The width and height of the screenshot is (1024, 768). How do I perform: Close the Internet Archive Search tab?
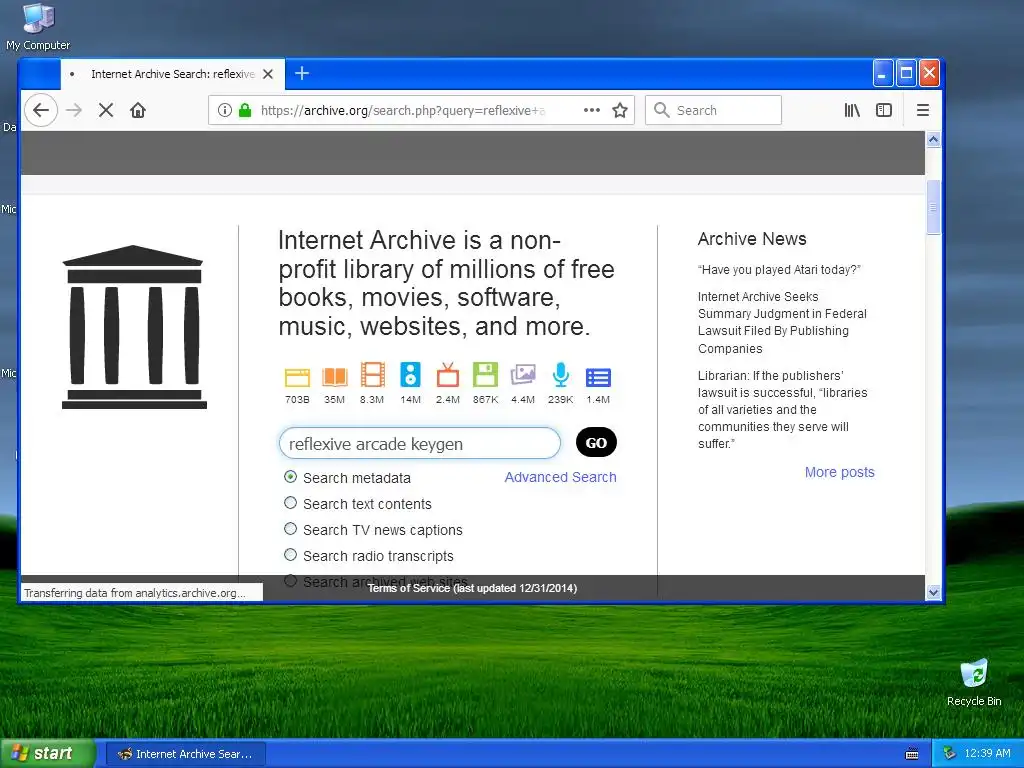coord(268,74)
